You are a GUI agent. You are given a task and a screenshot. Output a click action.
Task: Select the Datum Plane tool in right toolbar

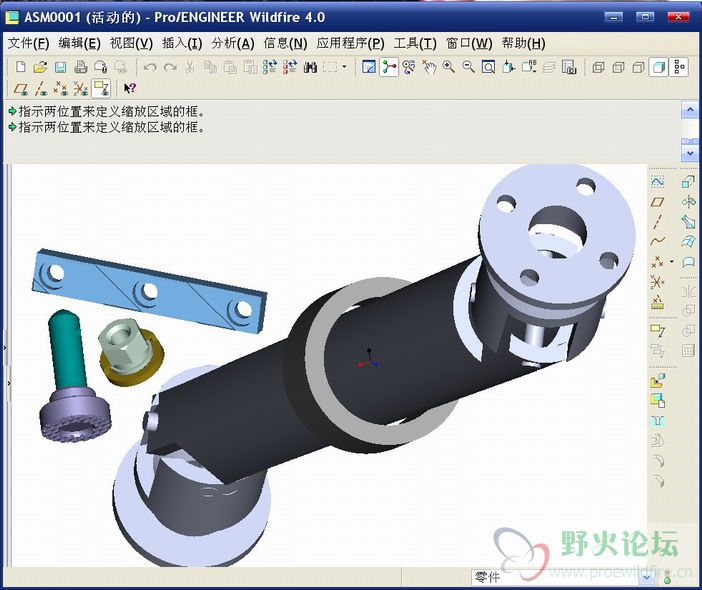[x=657, y=202]
